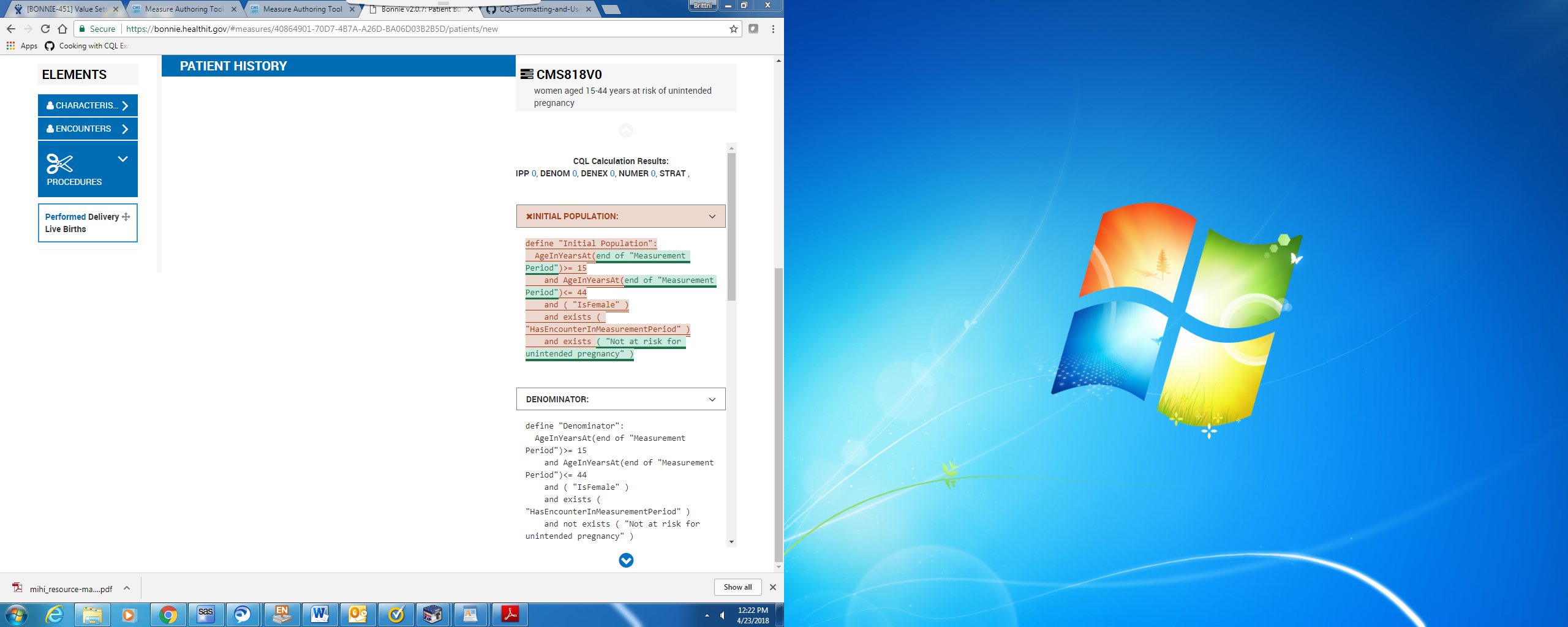Image resolution: width=1568 pixels, height=627 pixels.
Task: Go back with the browser back arrow
Action: (x=11, y=29)
